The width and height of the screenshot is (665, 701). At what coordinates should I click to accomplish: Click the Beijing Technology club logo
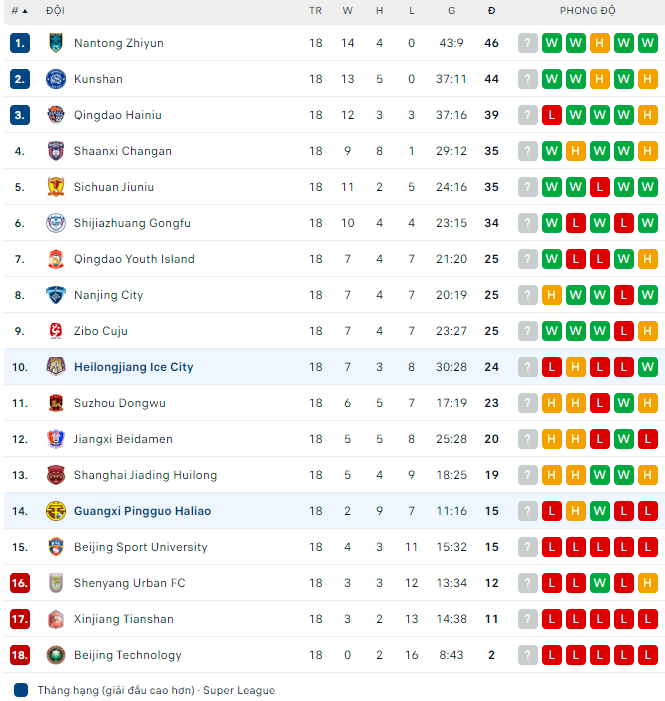pyautogui.click(x=56, y=655)
